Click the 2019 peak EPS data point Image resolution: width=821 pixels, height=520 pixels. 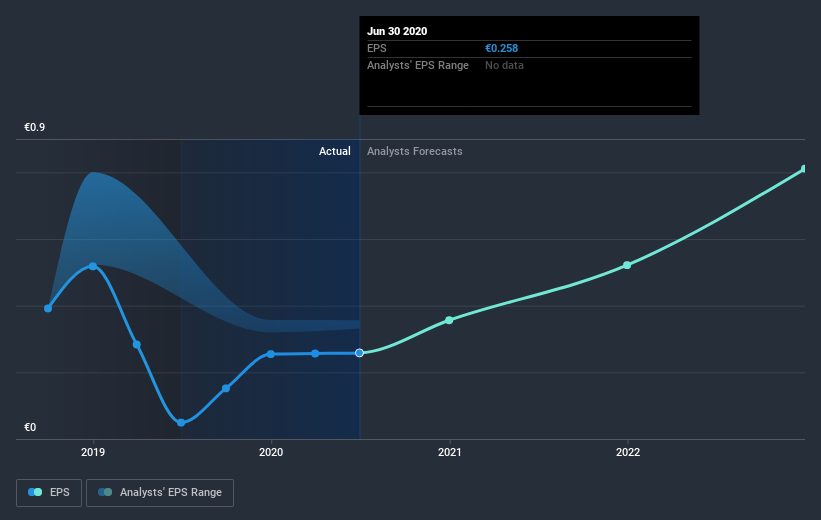(93, 266)
